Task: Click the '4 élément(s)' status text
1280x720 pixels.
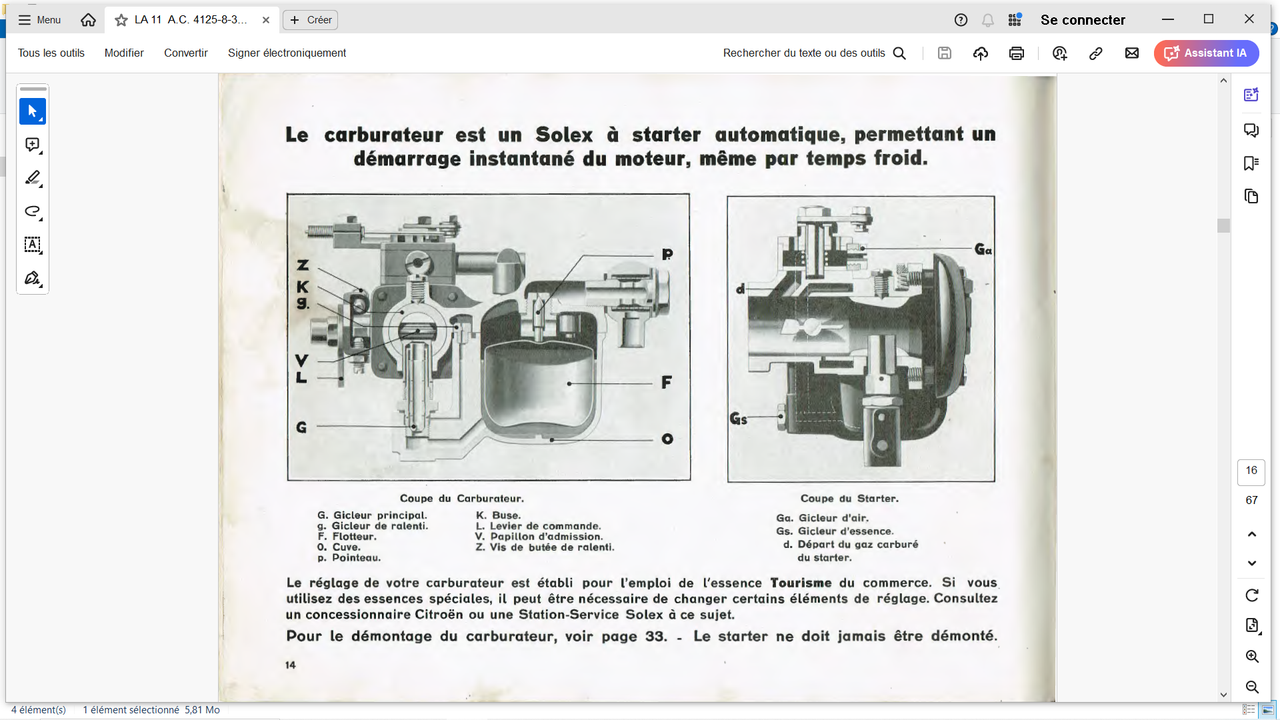Action: click(x=38, y=710)
